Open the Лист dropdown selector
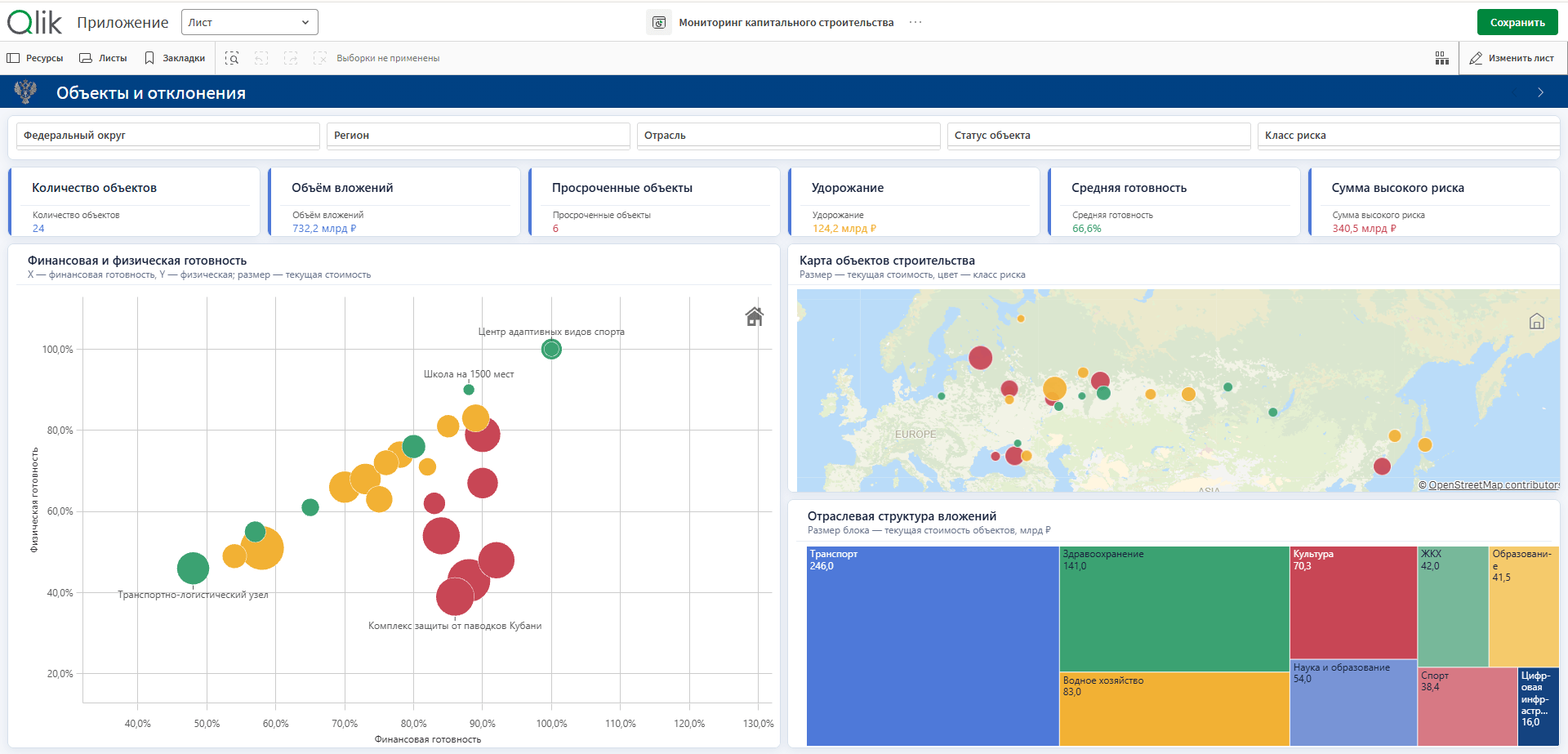 coord(250,22)
